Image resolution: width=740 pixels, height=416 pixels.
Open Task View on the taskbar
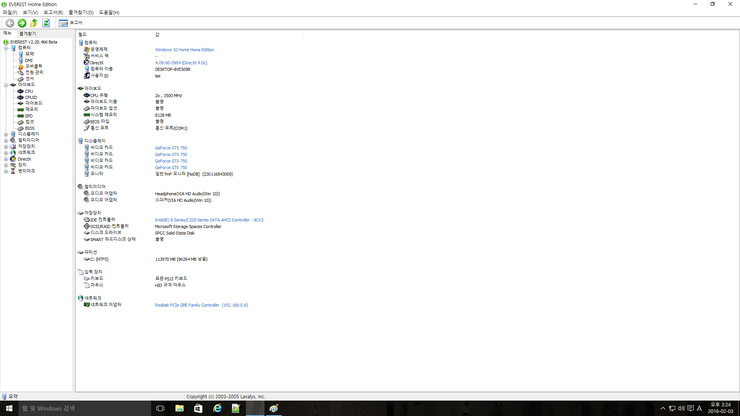[160, 408]
